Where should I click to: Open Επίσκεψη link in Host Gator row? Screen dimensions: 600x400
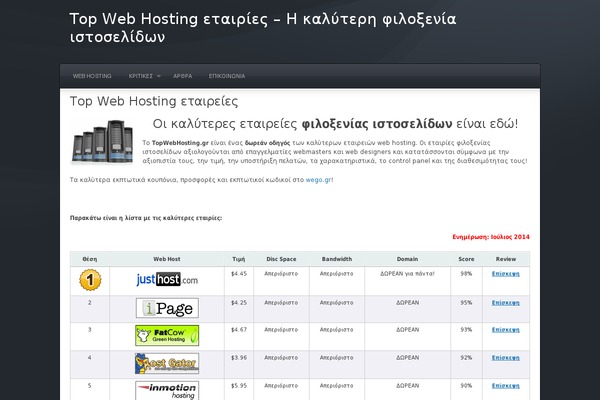[505, 358]
